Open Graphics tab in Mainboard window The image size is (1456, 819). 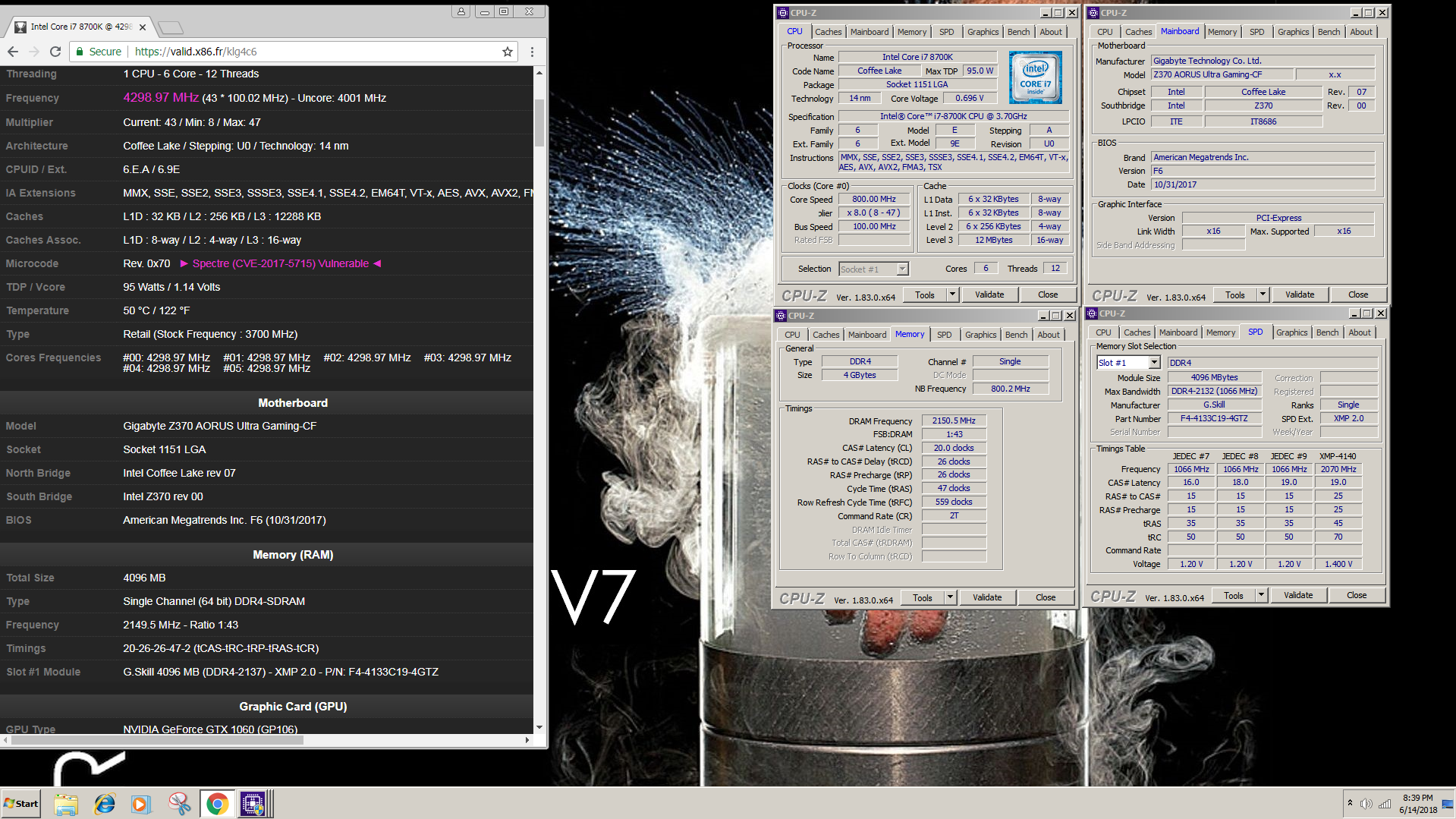coord(1293,32)
